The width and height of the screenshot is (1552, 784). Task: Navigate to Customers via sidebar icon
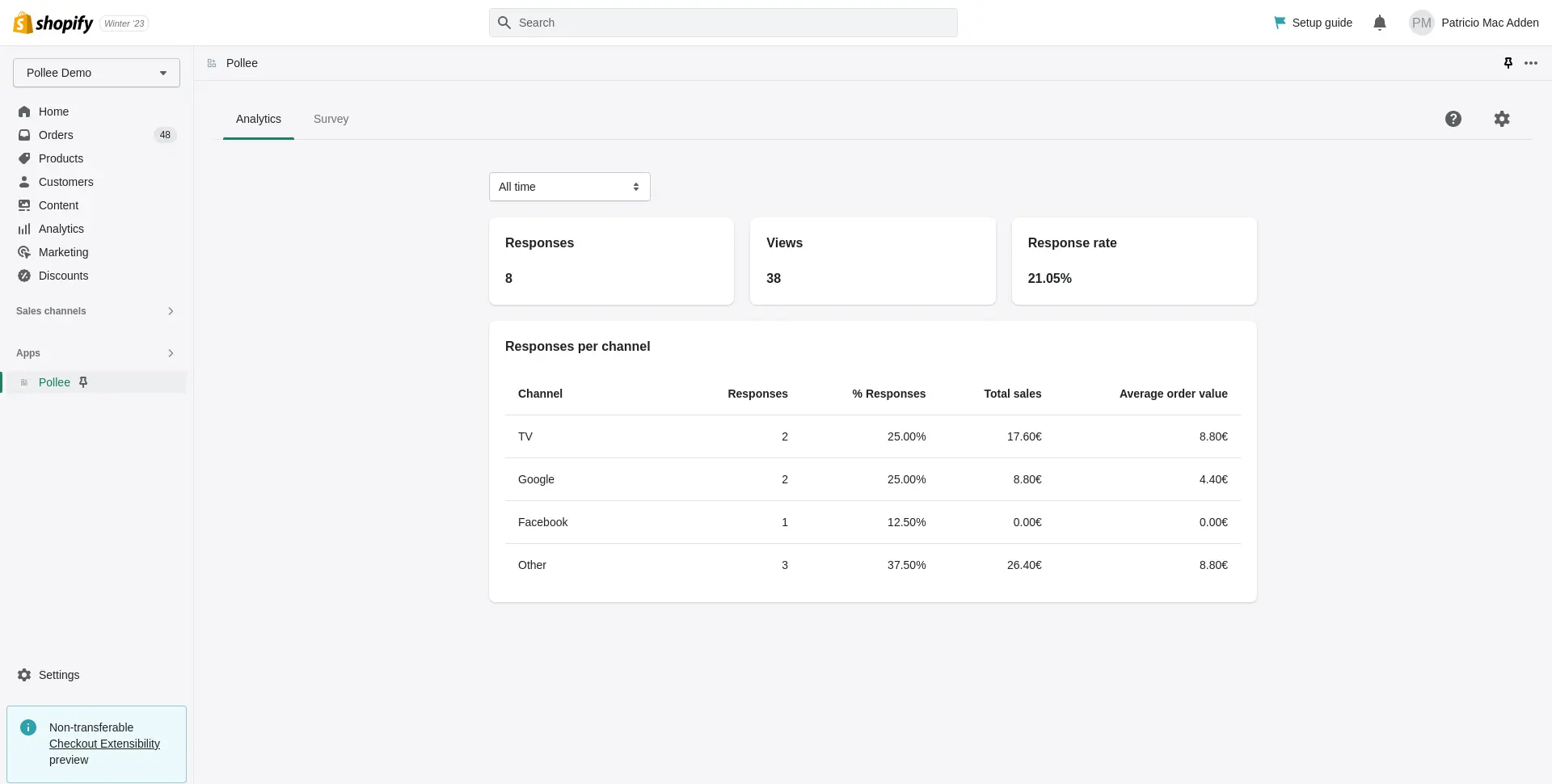[x=24, y=182]
